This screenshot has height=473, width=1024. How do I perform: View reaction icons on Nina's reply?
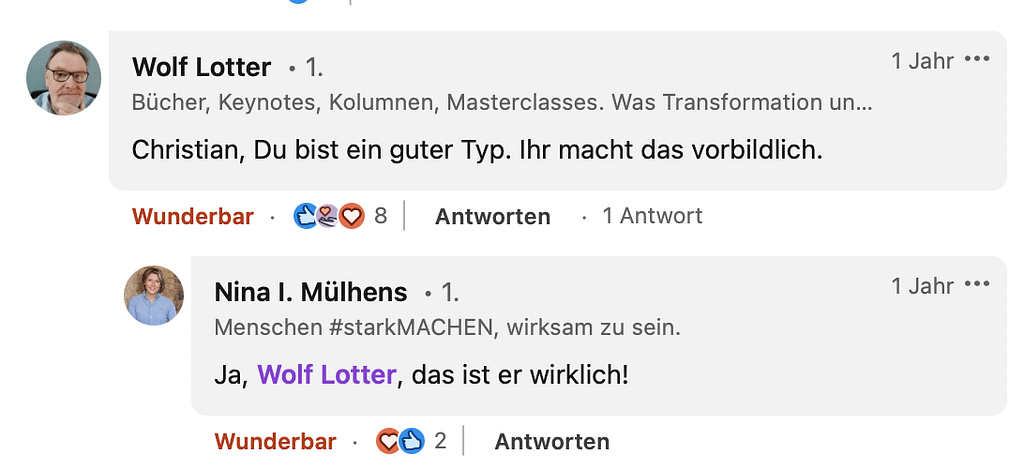401,441
